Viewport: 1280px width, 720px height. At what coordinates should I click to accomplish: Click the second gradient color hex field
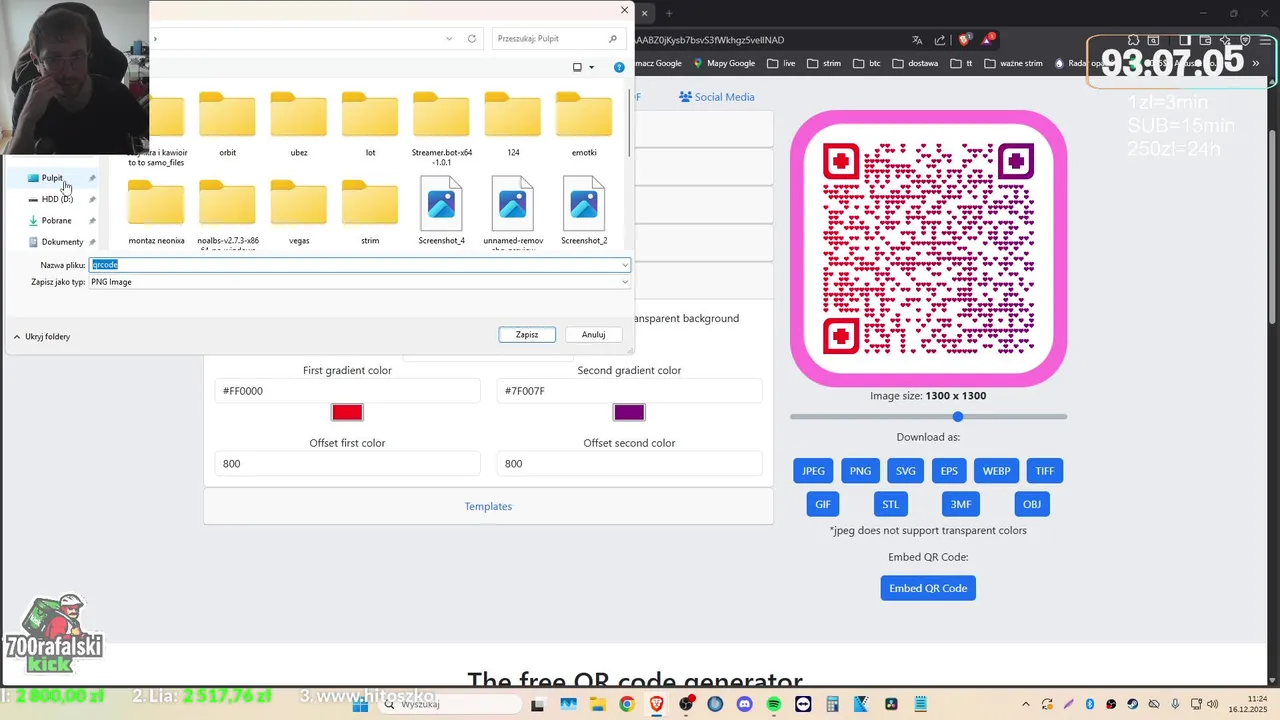click(x=629, y=391)
